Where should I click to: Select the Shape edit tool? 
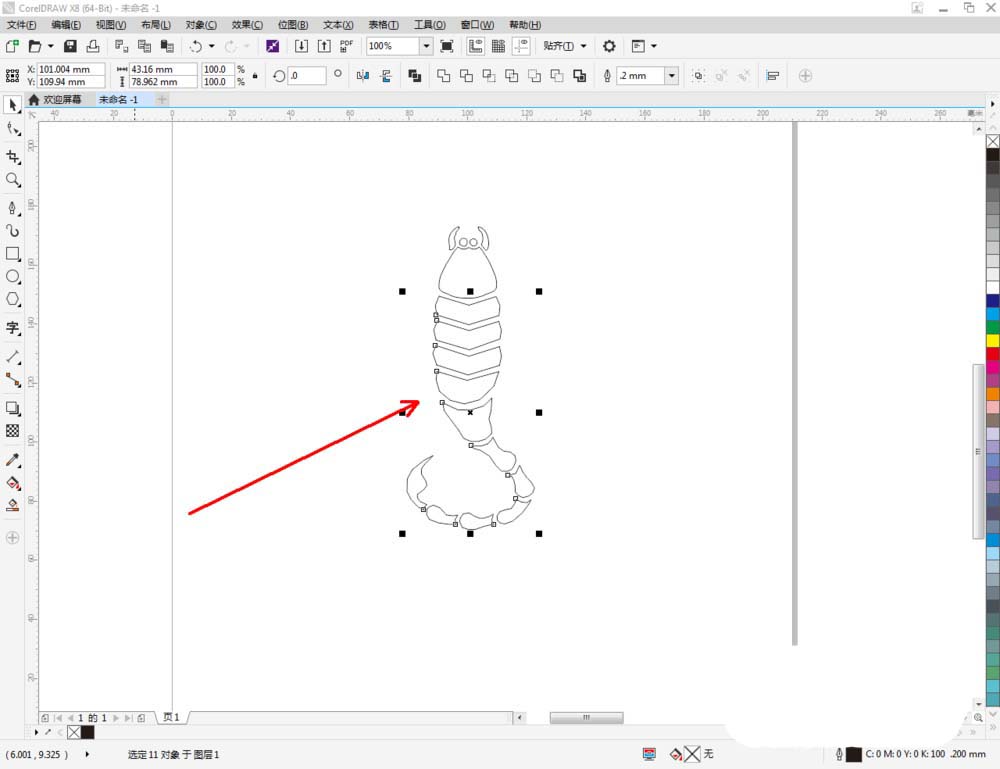coord(12,129)
